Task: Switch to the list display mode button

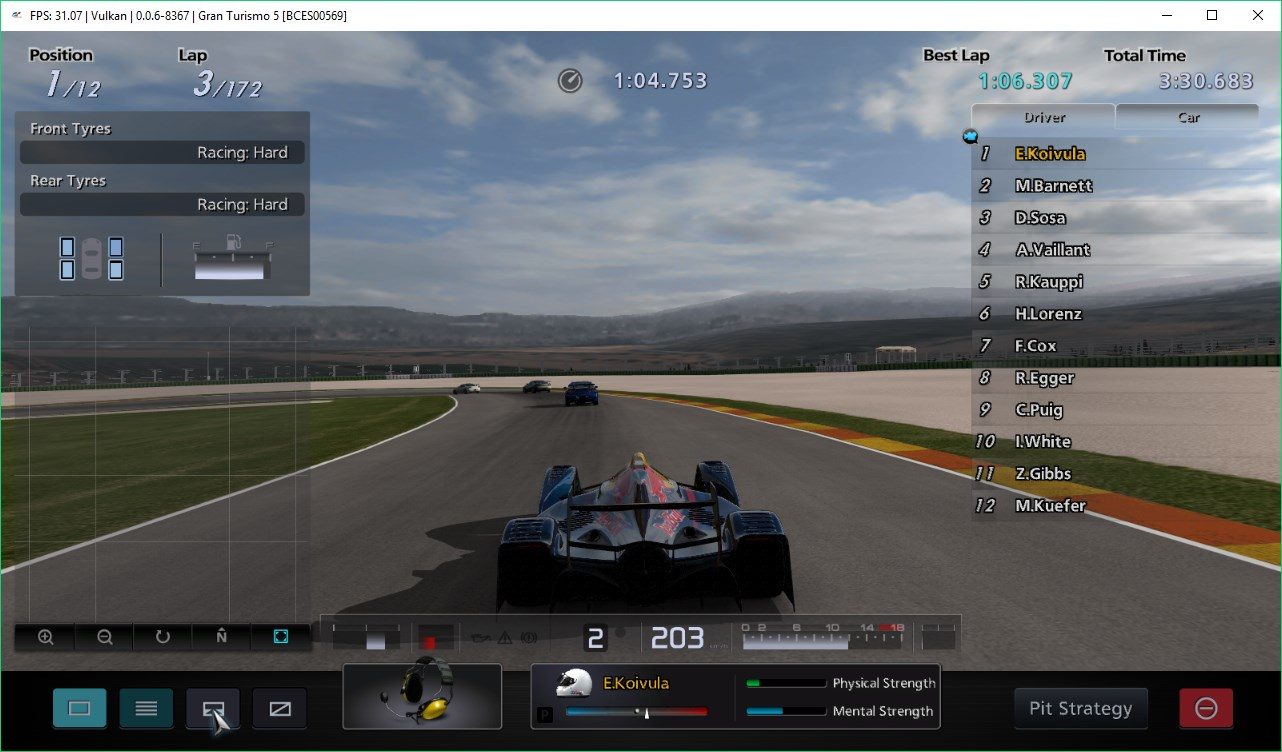Action: pos(146,708)
